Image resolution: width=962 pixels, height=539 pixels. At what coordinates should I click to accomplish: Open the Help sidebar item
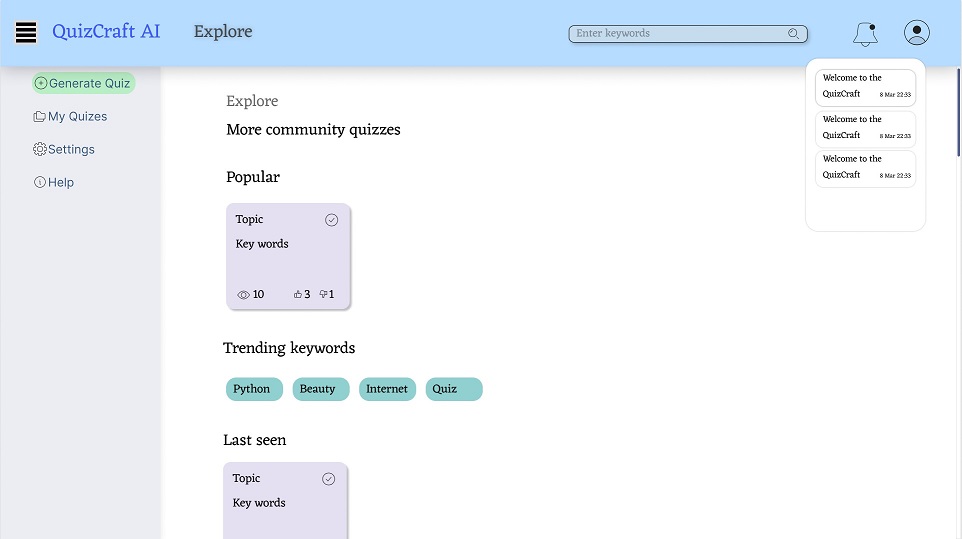(x=54, y=182)
